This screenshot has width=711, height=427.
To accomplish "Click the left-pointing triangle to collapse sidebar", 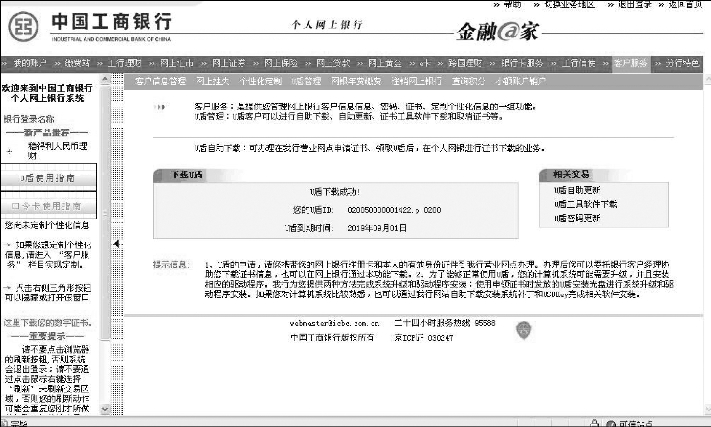I will pos(117,243).
